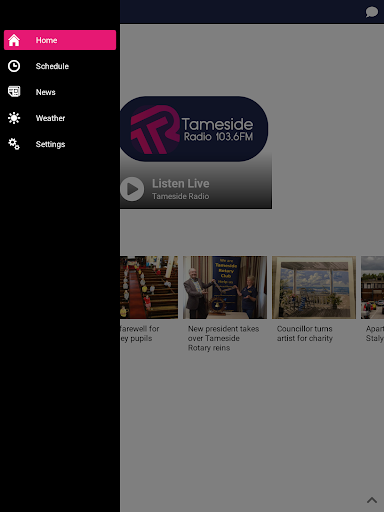Image resolution: width=384 pixels, height=512 pixels.
Task: Open the beach porch painting thumbnail
Action: 314,287
